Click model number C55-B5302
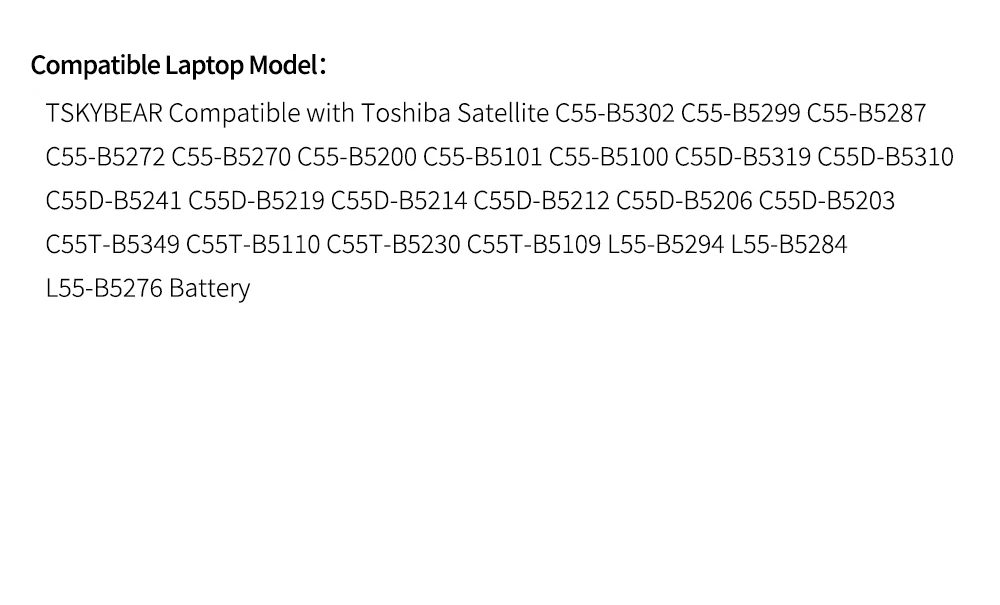 tap(615, 113)
